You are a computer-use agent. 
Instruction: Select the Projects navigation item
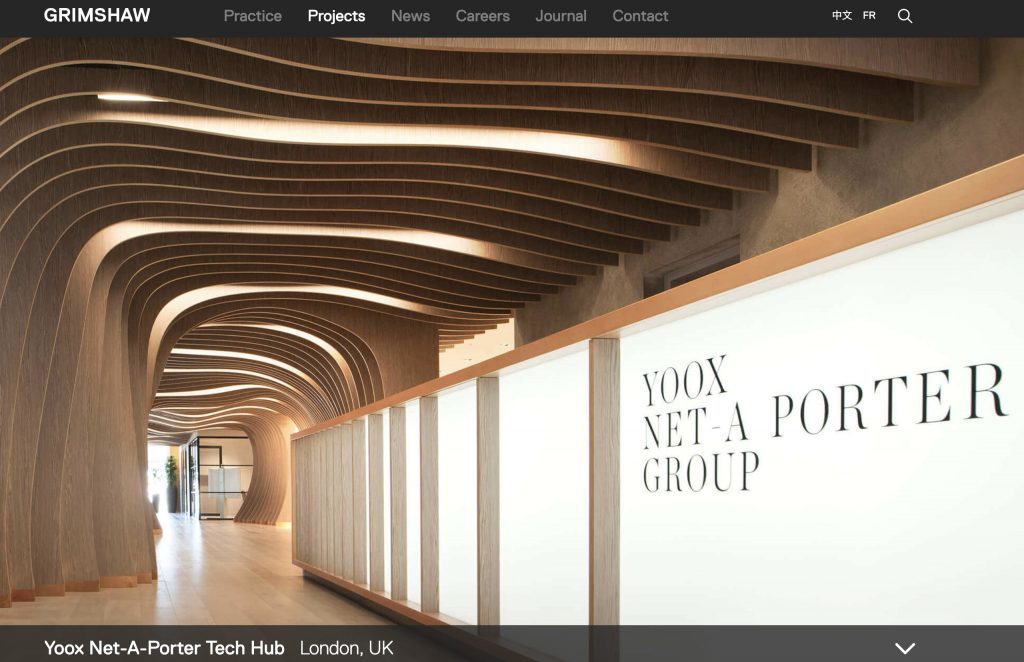coord(336,16)
